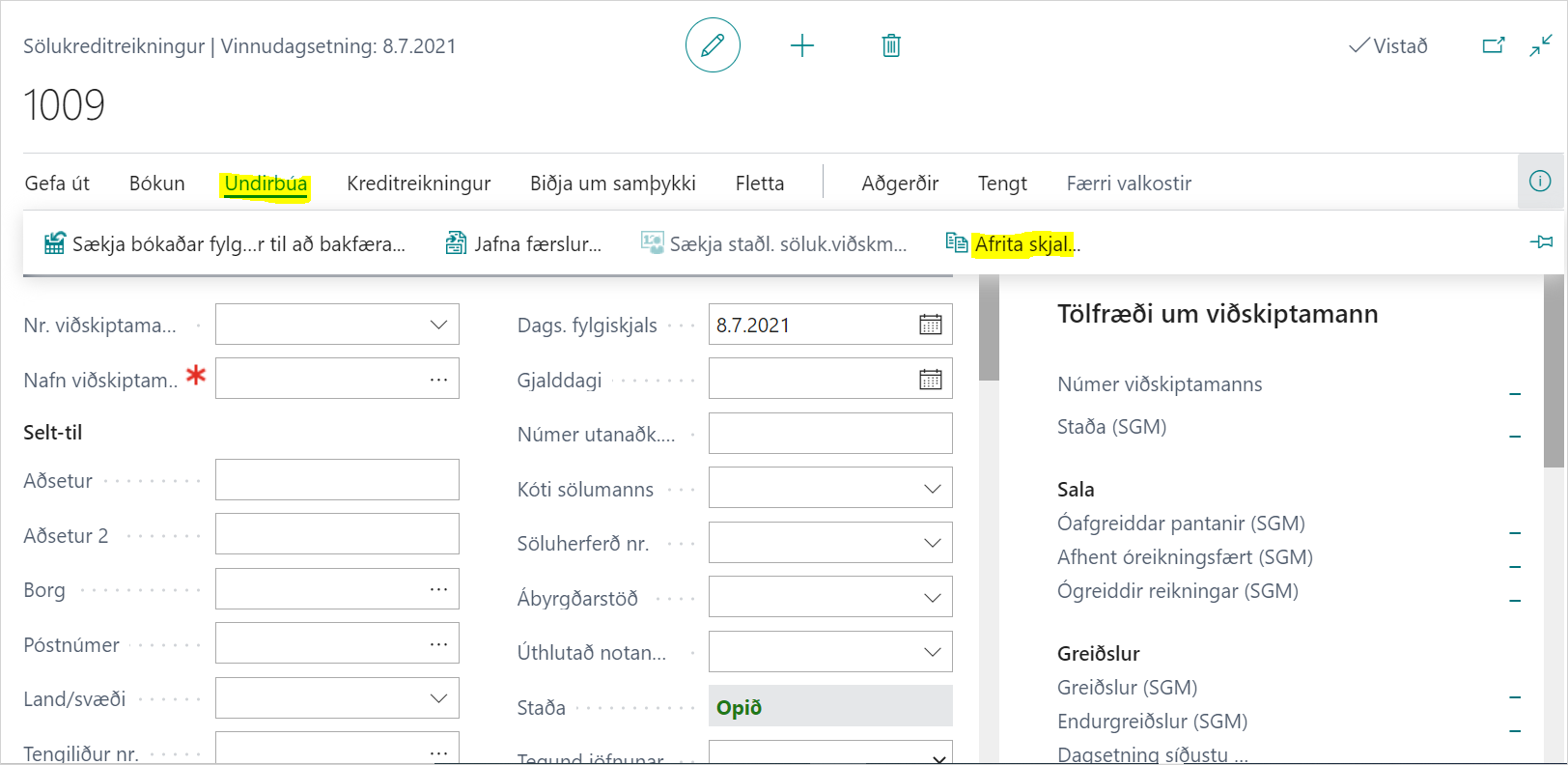
Task: Pin the action bar with pin icon
Action: point(1542,242)
